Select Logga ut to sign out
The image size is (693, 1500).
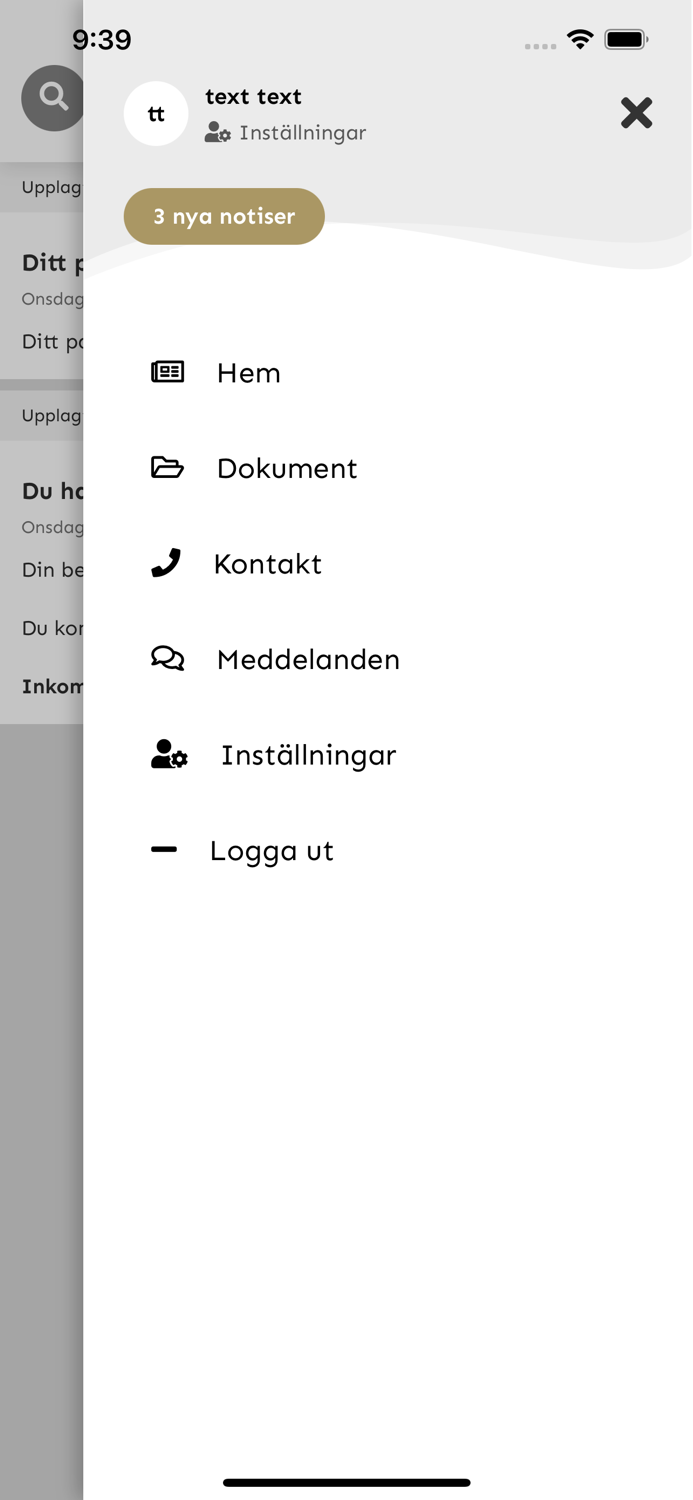tap(271, 851)
